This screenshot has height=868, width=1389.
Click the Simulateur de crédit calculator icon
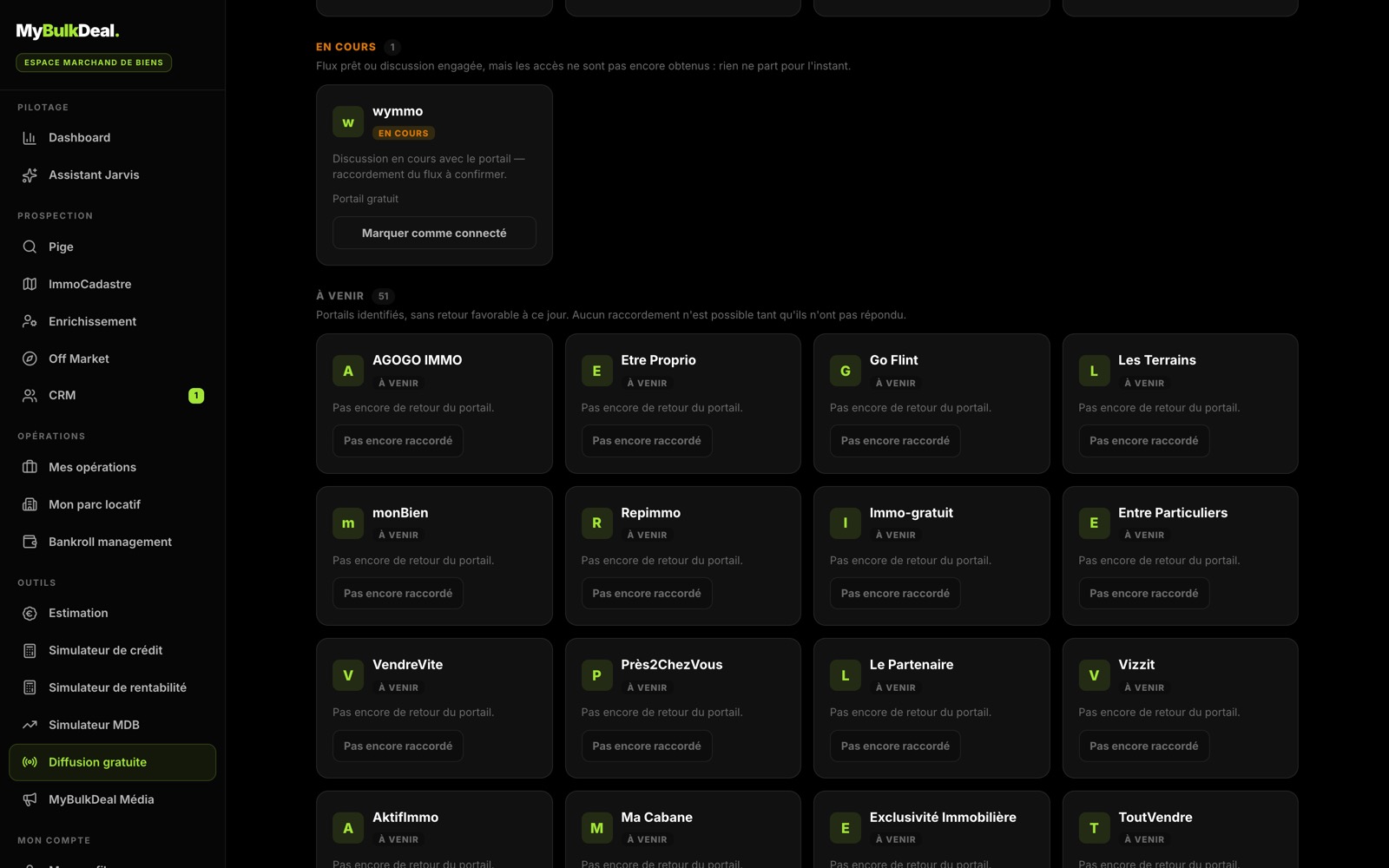pyautogui.click(x=30, y=651)
